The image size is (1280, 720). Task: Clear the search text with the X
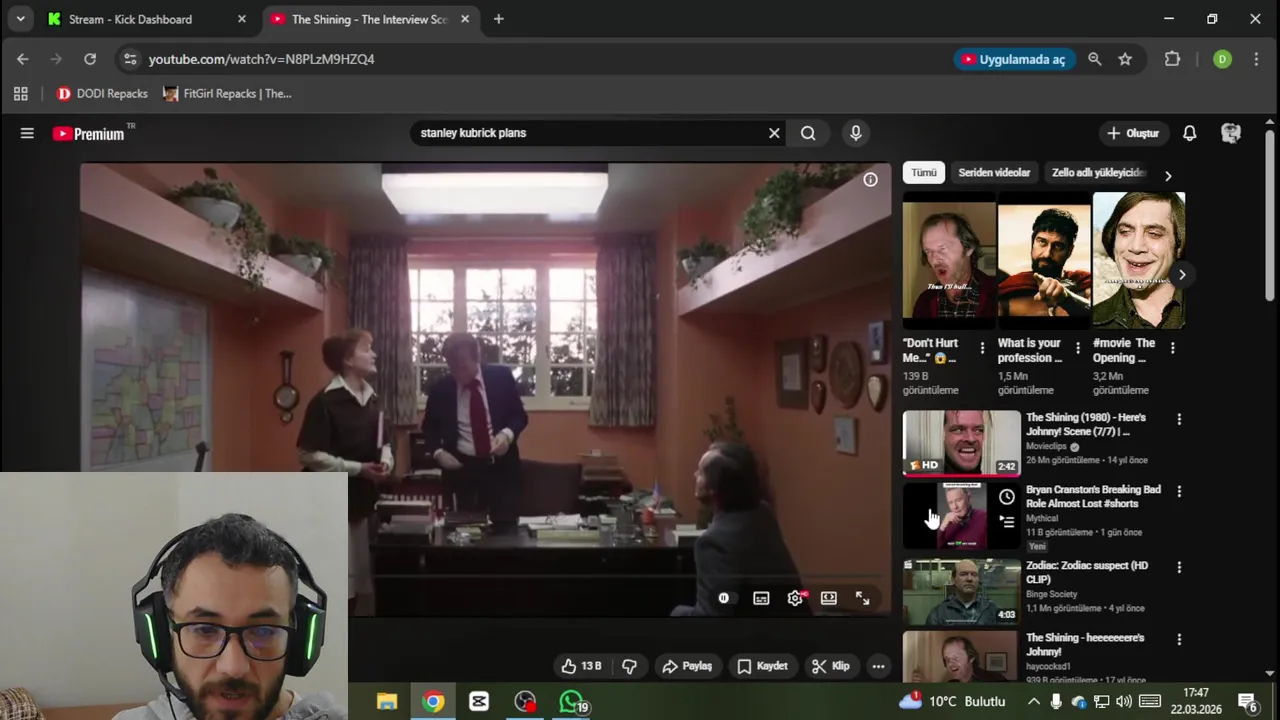click(x=774, y=133)
